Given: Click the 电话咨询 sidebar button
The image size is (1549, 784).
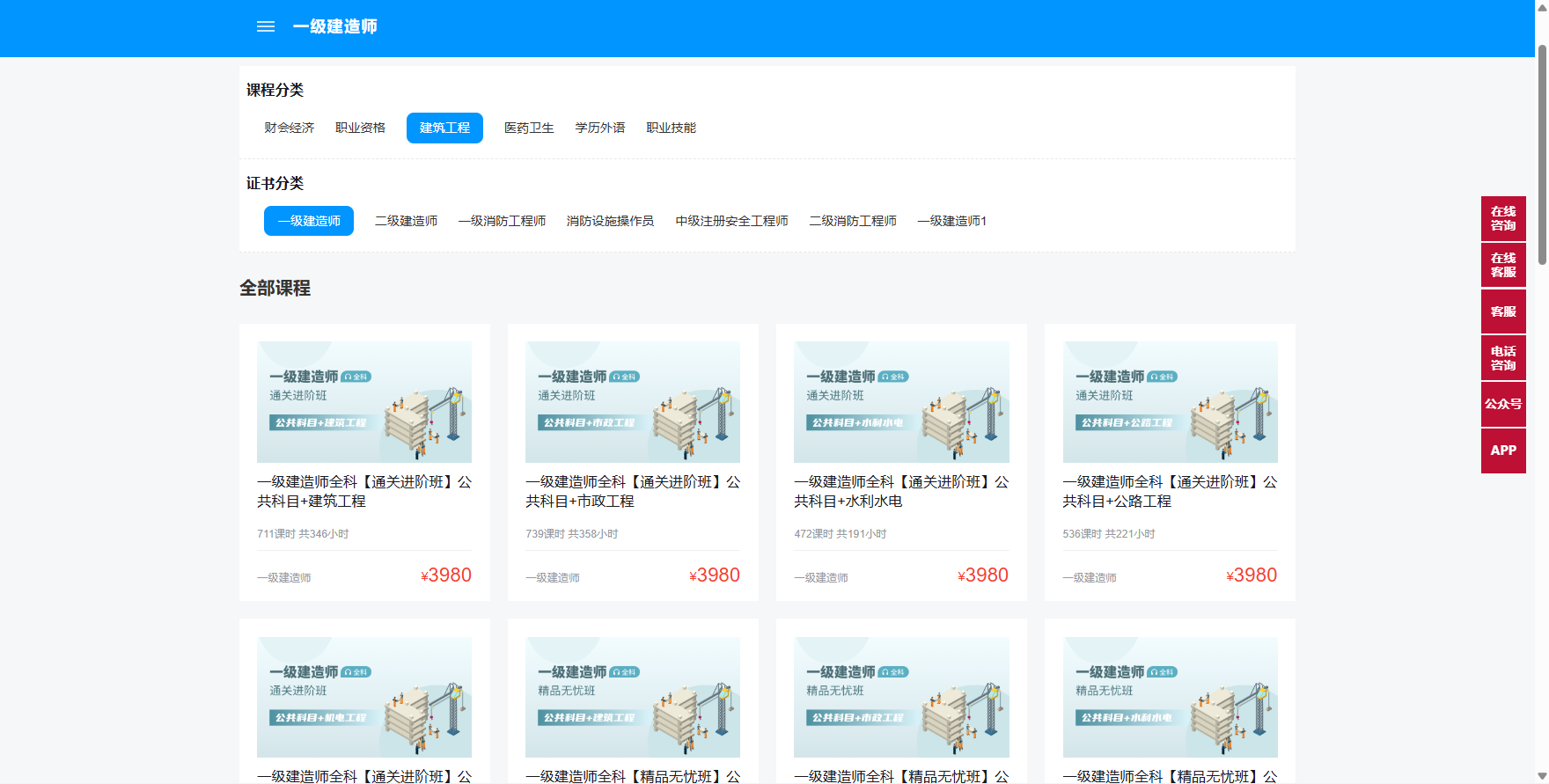Looking at the screenshot, I should 1503,357.
